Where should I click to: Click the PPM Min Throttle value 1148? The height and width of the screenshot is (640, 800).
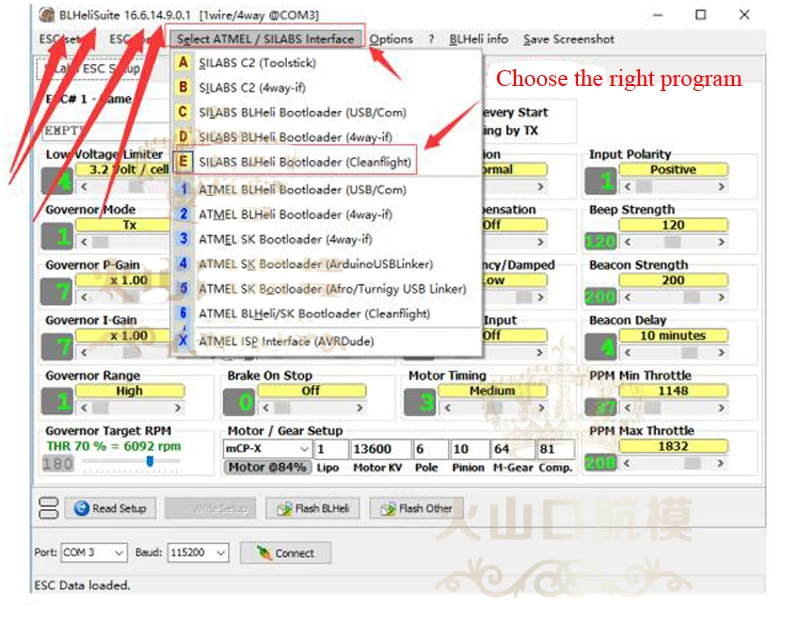(673, 391)
